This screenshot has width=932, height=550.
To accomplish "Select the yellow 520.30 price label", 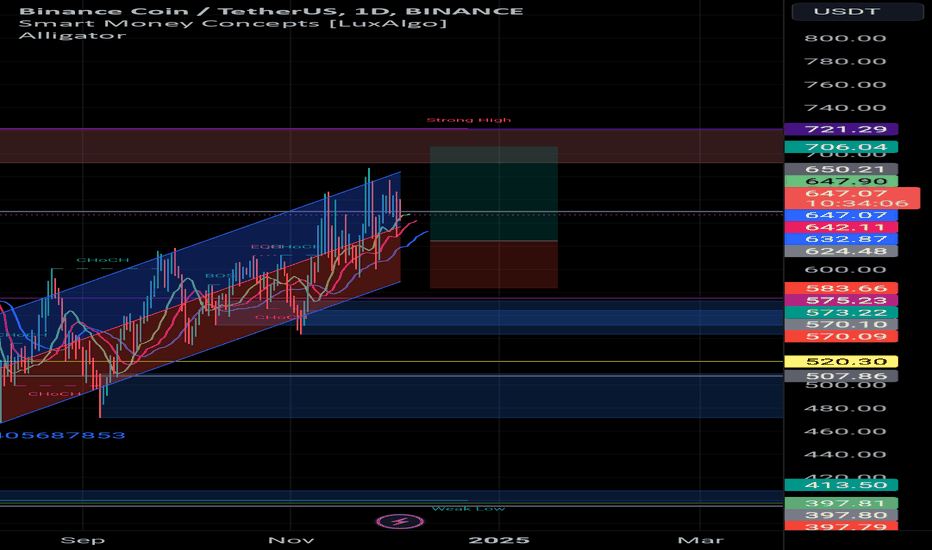I will point(841,362).
